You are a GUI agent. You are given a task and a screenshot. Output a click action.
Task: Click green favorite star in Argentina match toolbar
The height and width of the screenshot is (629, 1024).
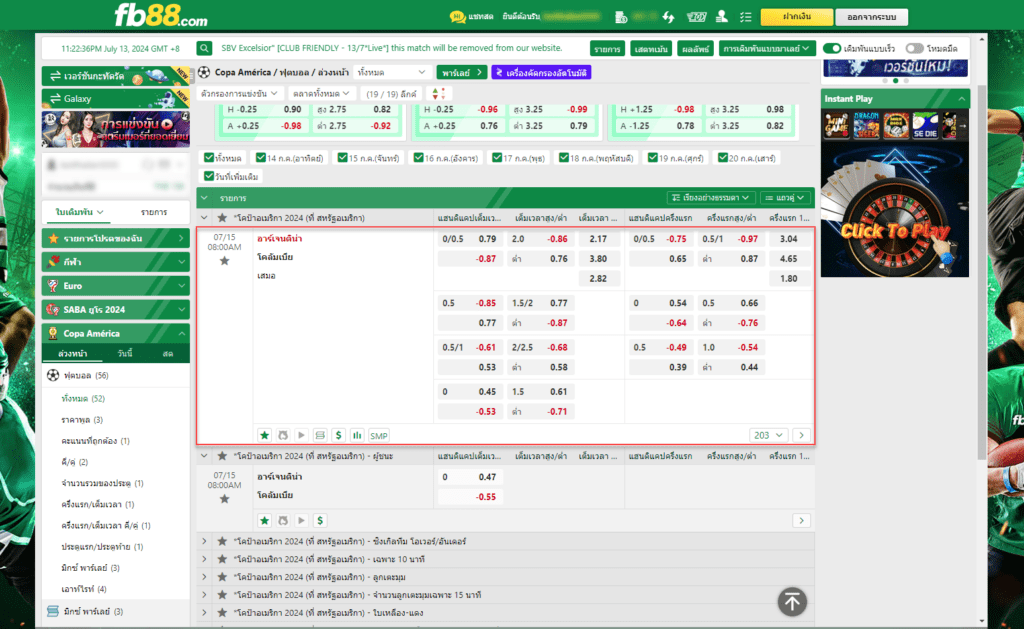[x=264, y=435]
